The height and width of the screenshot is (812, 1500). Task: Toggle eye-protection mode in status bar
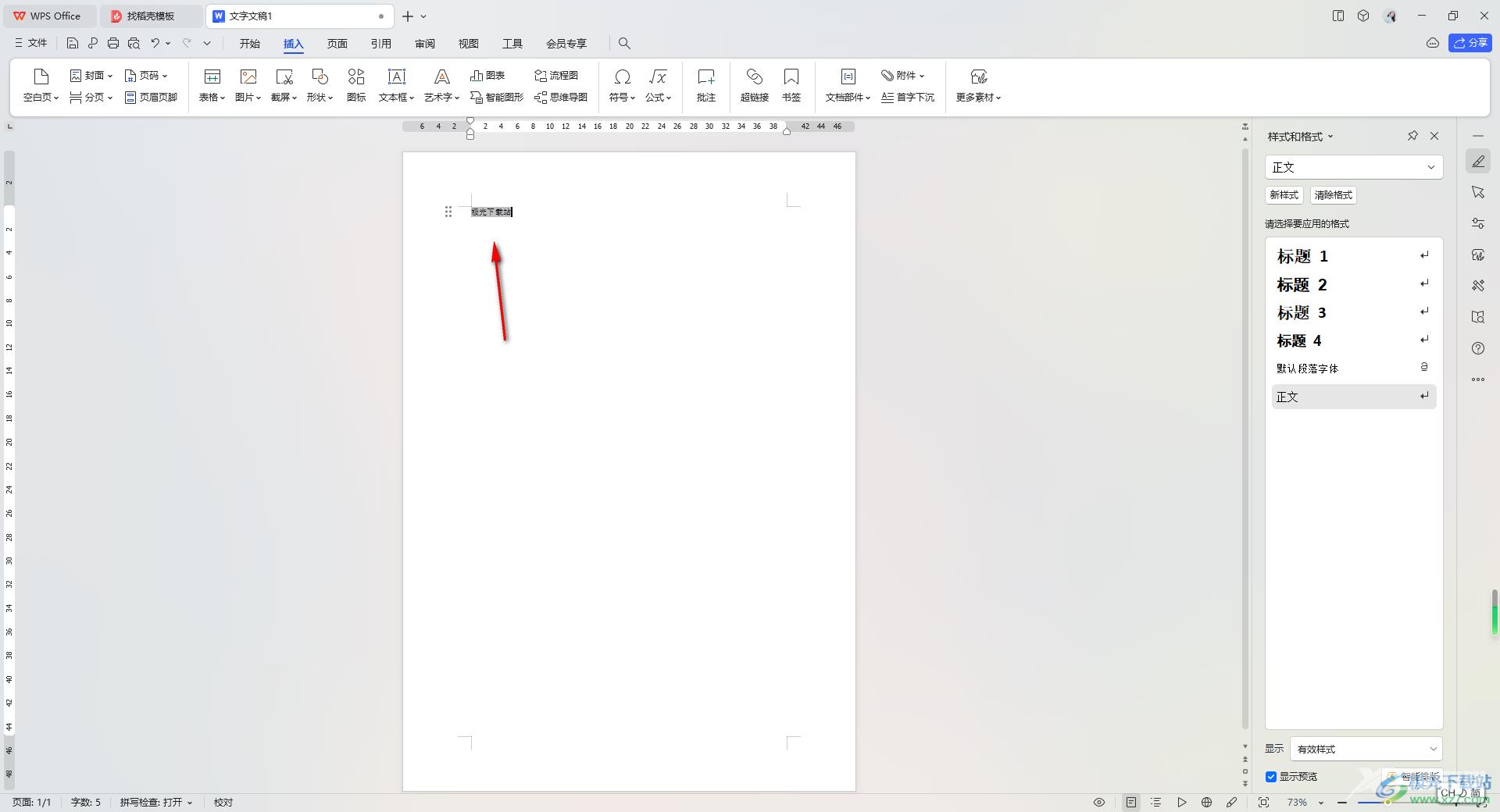[1099, 803]
